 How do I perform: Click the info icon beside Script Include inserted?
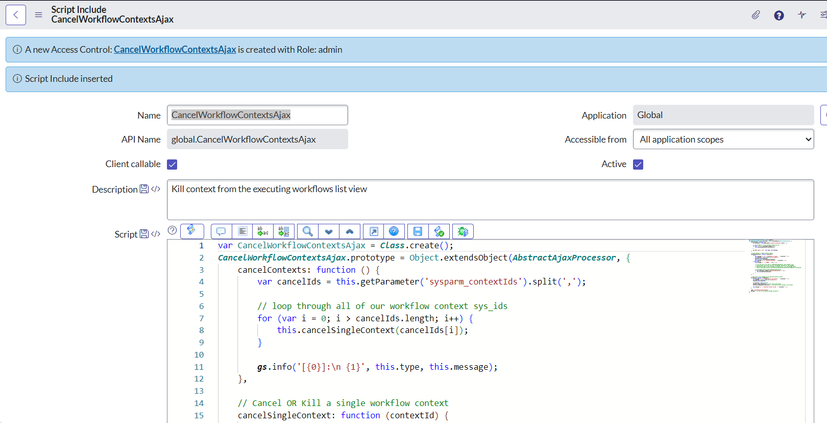coord(17,79)
